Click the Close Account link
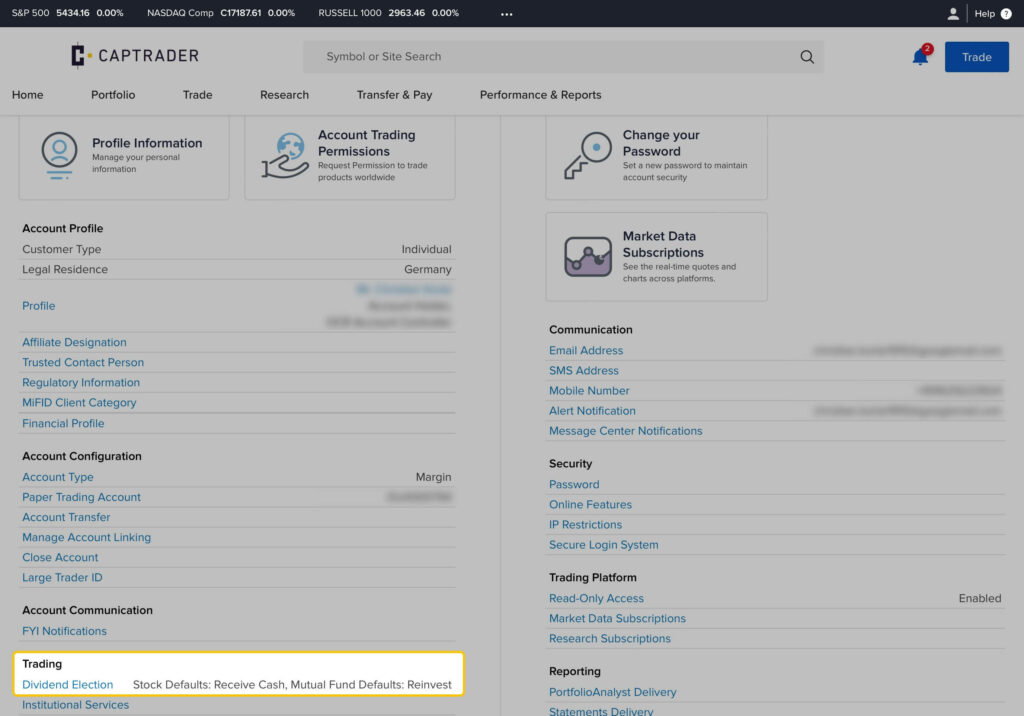The height and width of the screenshot is (716, 1024). click(x=60, y=558)
